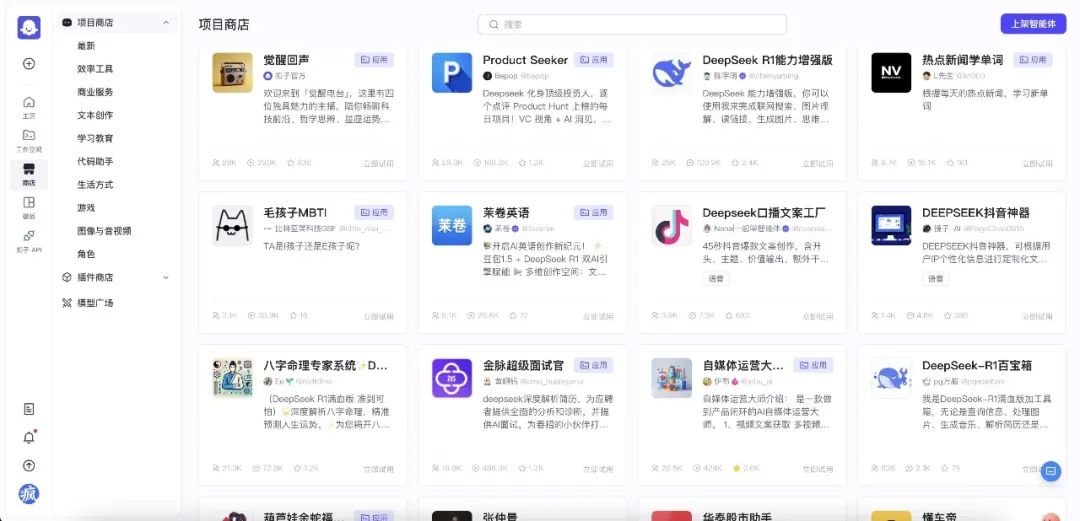Select the 生活方式 category
Screen dimensions: 1080x521
(95, 185)
